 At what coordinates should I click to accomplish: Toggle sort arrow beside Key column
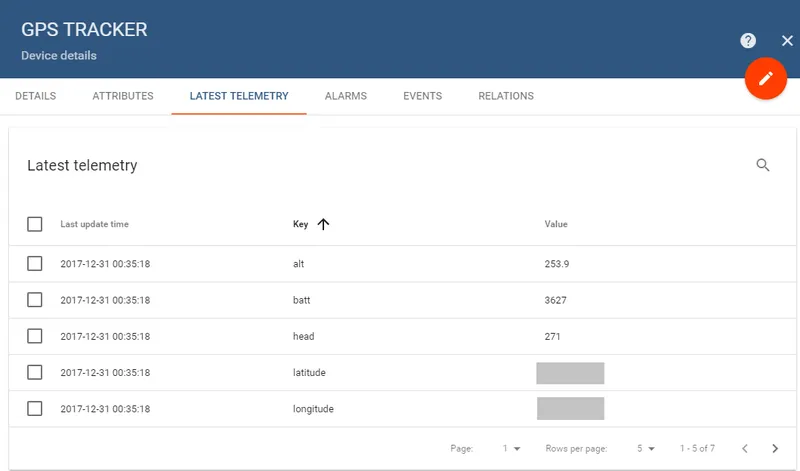(323, 224)
